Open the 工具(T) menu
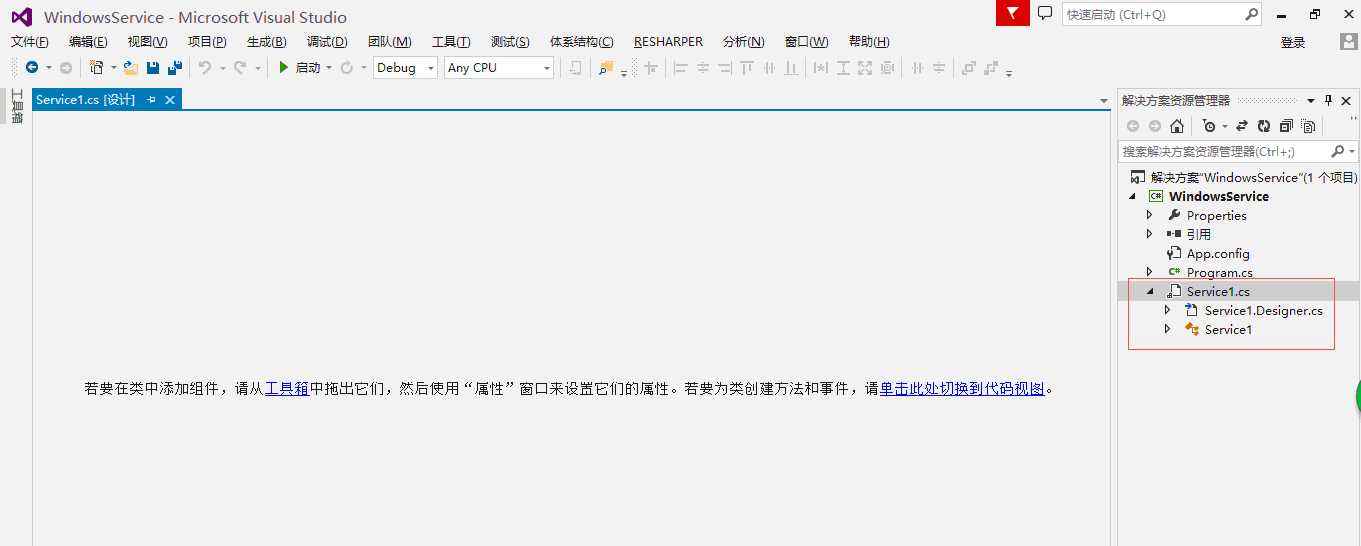This screenshot has width=1361, height=546. (451, 41)
